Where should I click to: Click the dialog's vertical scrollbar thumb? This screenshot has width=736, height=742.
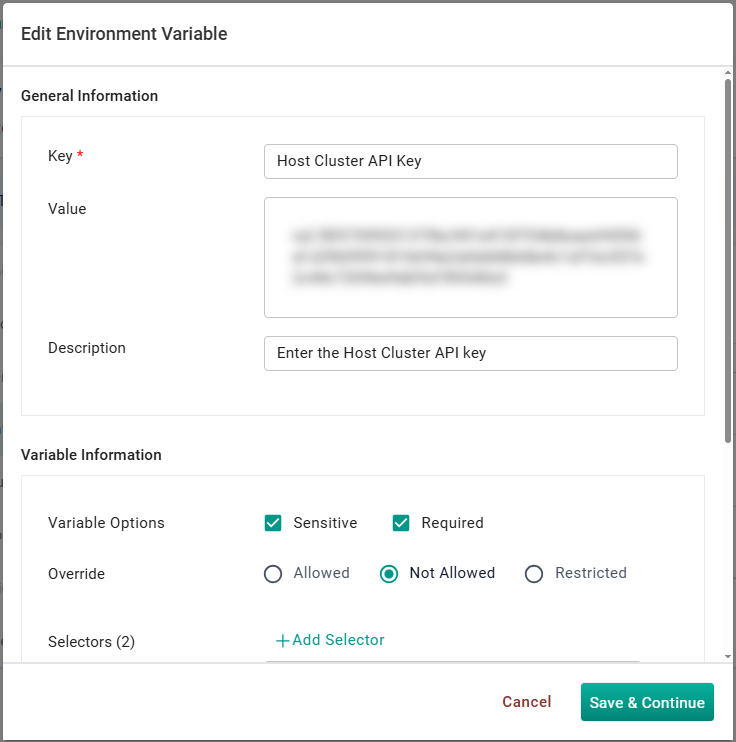pyautogui.click(x=727, y=261)
